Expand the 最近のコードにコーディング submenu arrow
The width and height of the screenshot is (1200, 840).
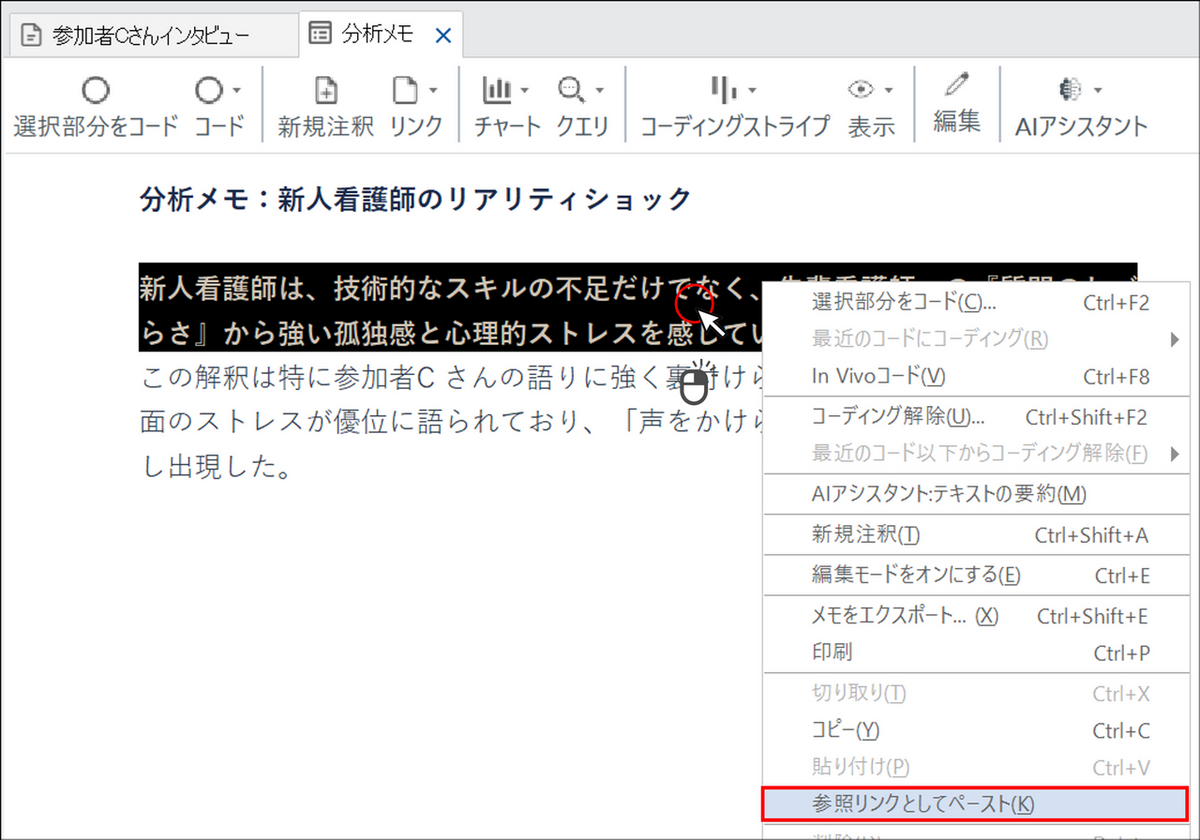(1174, 339)
